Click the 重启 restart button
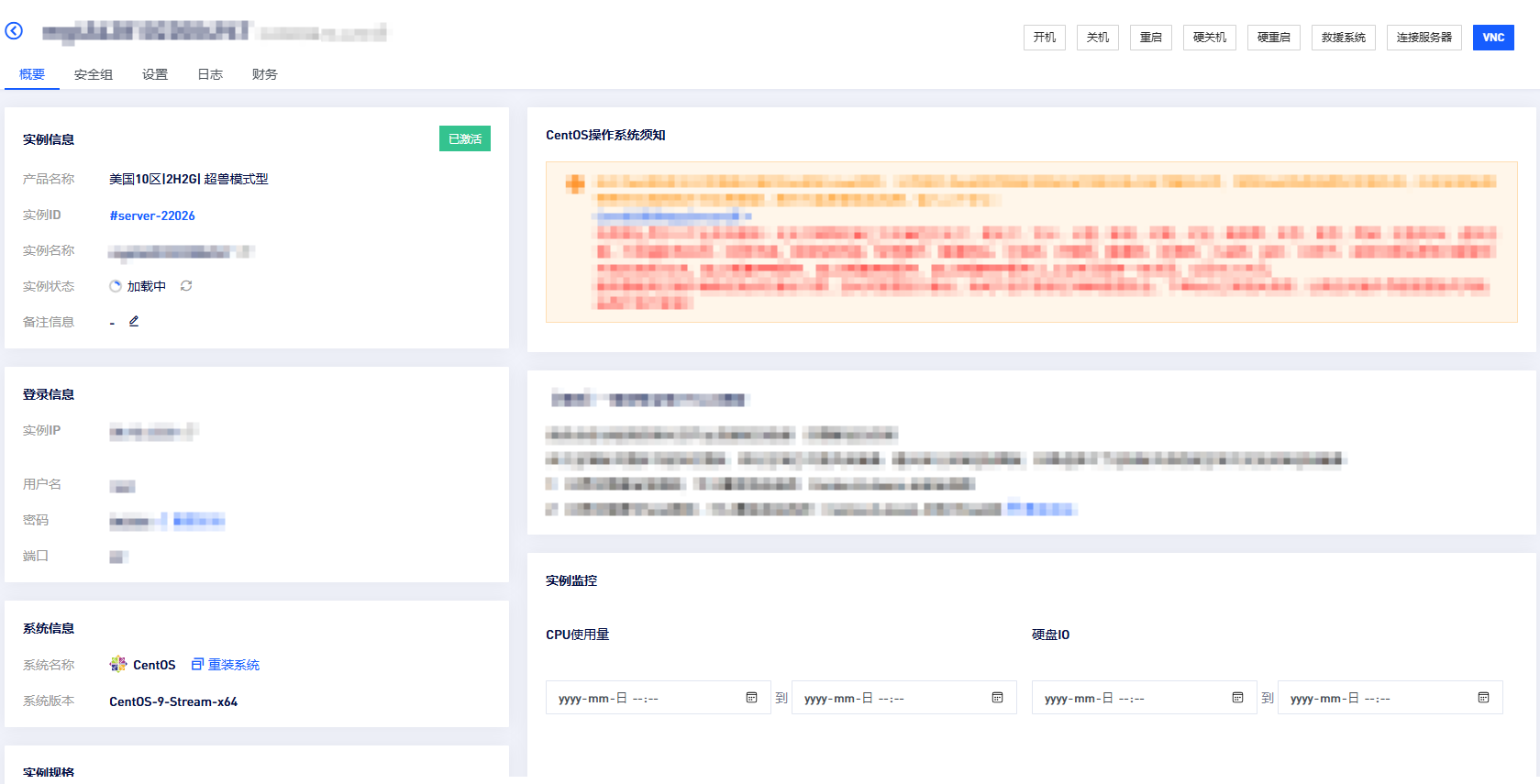This screenshot has width=1540, height=784. pyautogui.click(x=1150, y=38)
